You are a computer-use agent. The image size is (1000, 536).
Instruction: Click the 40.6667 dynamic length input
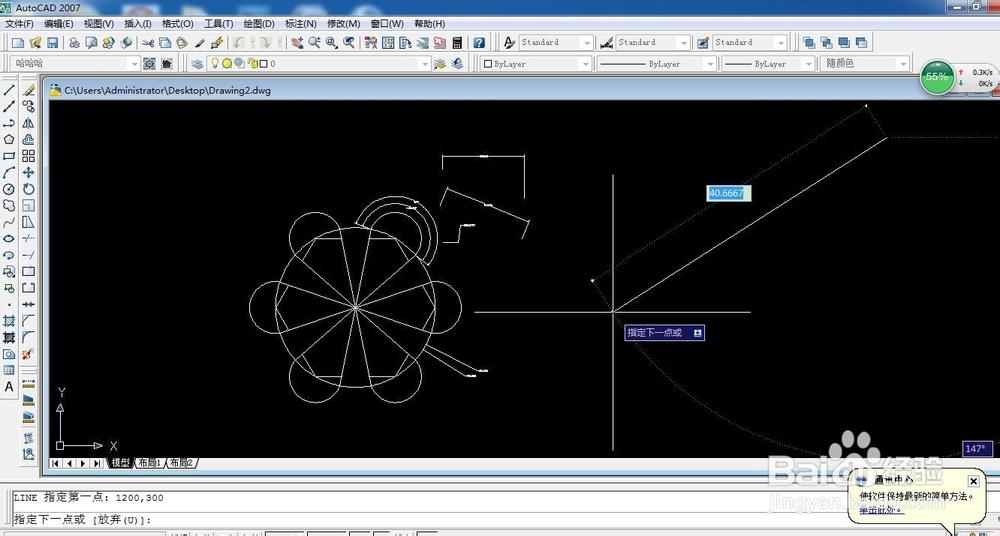(729, 193)
